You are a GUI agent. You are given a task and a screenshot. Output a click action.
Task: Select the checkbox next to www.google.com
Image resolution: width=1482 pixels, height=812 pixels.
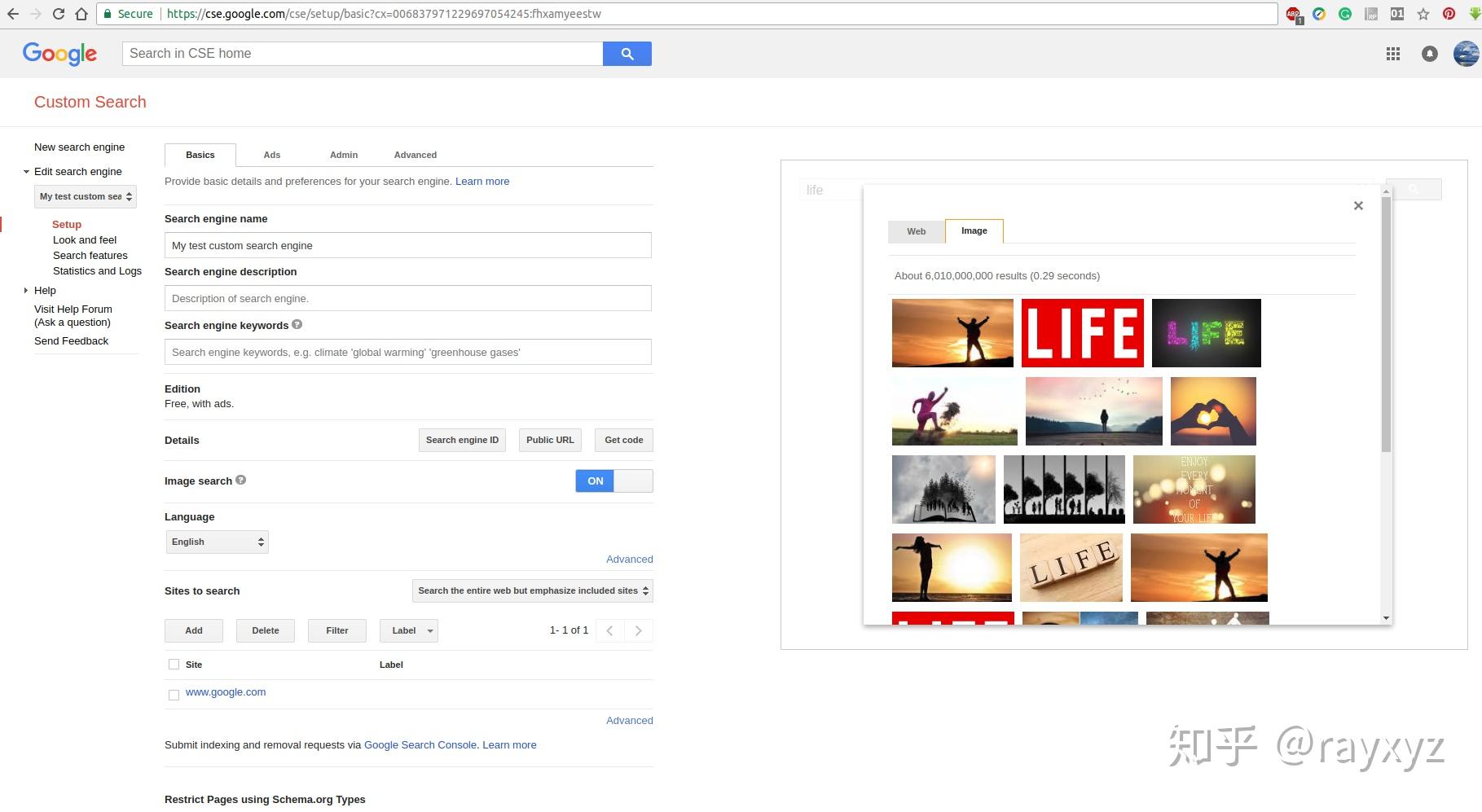coord(174,695)
